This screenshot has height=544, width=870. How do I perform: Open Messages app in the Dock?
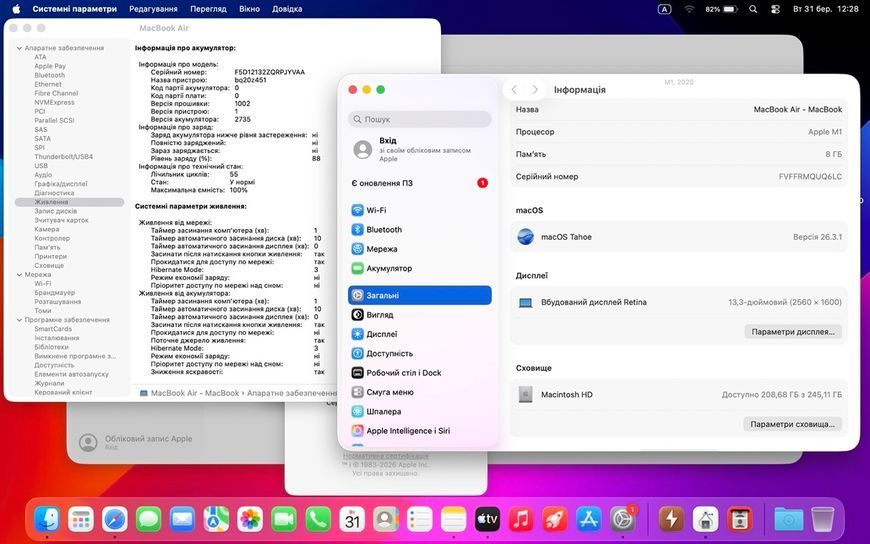pos(149,520)
